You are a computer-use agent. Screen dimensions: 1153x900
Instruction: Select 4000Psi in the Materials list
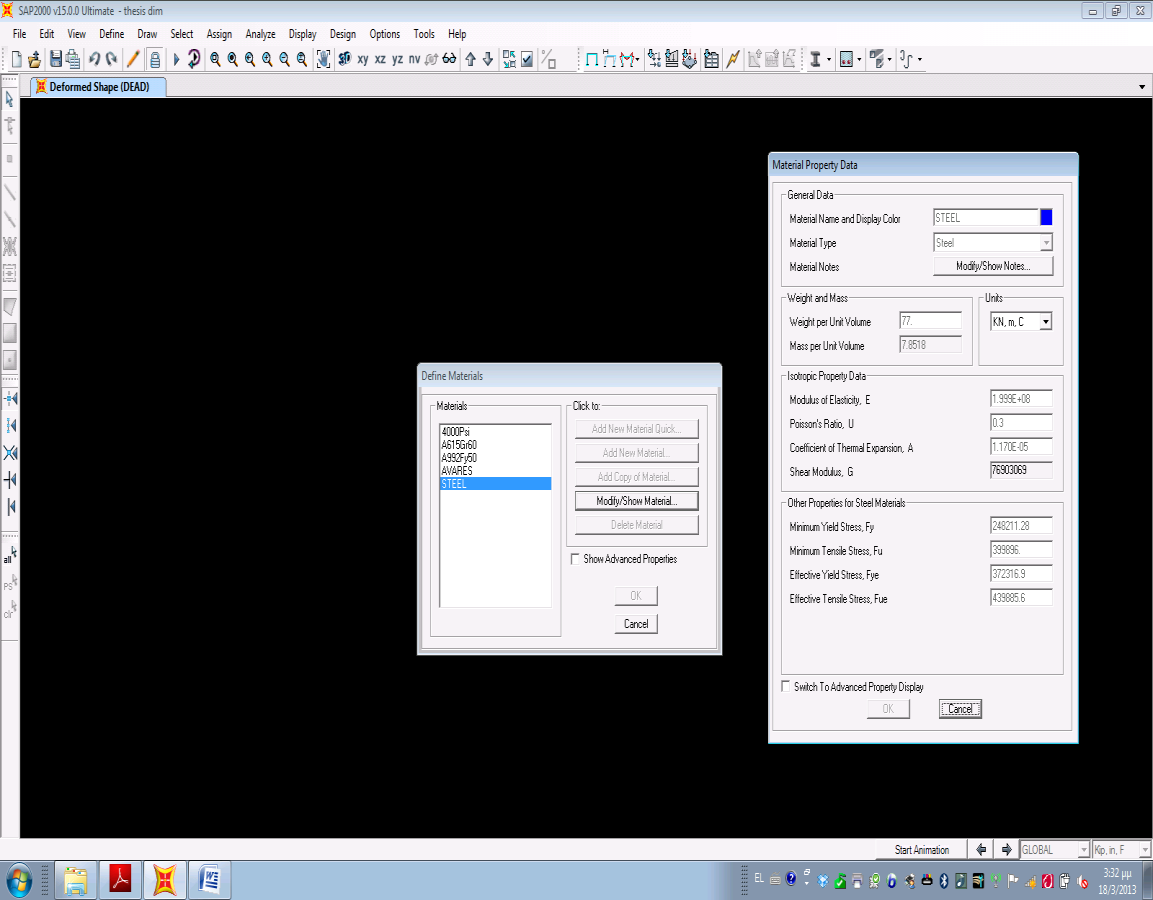[495, 432]
